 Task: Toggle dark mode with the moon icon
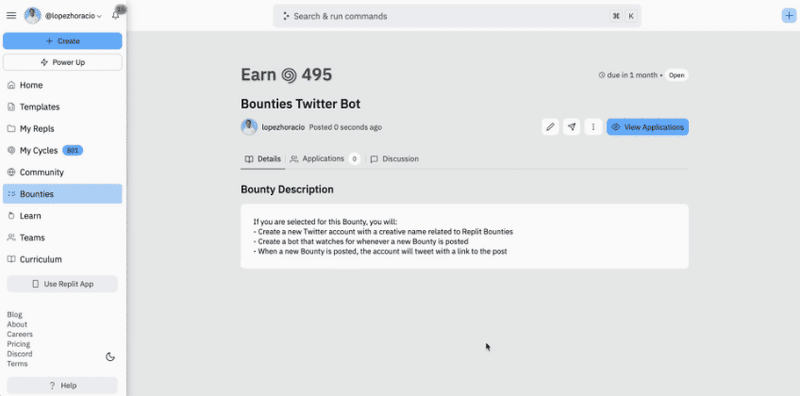[x=110, y=357]
